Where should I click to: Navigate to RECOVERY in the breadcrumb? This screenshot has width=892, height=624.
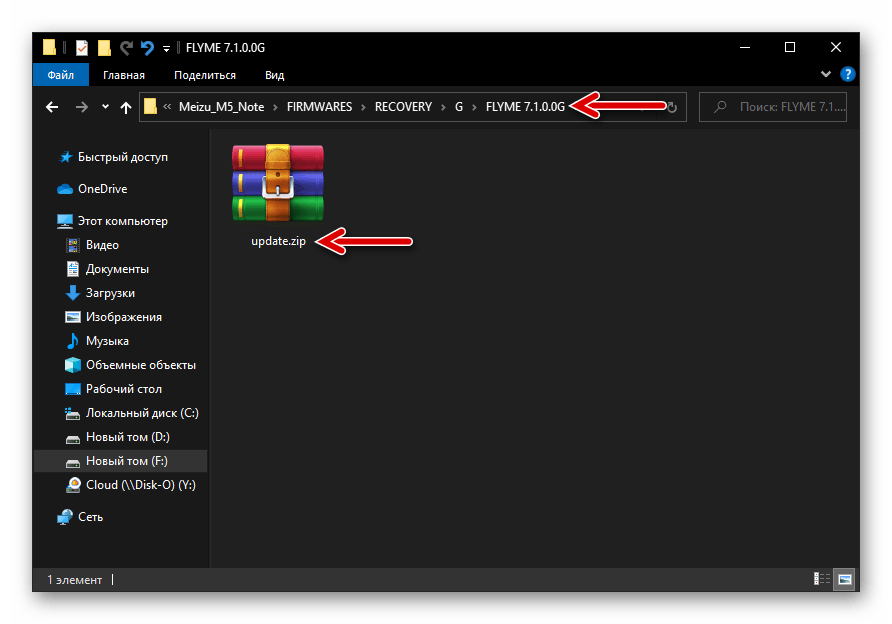403,107
